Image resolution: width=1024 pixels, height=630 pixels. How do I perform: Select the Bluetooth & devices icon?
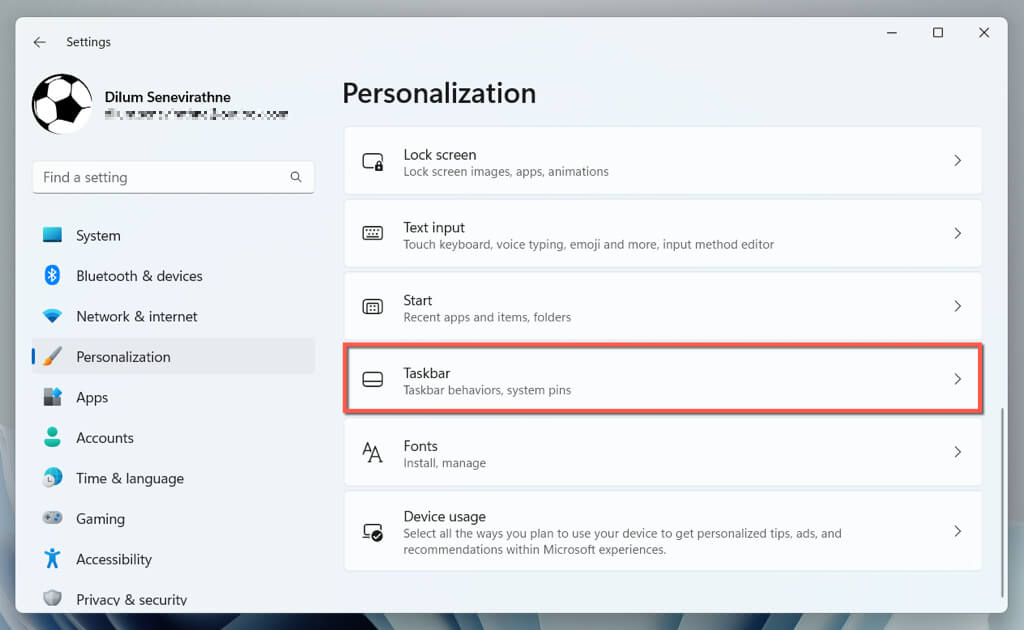pos(53,276)
